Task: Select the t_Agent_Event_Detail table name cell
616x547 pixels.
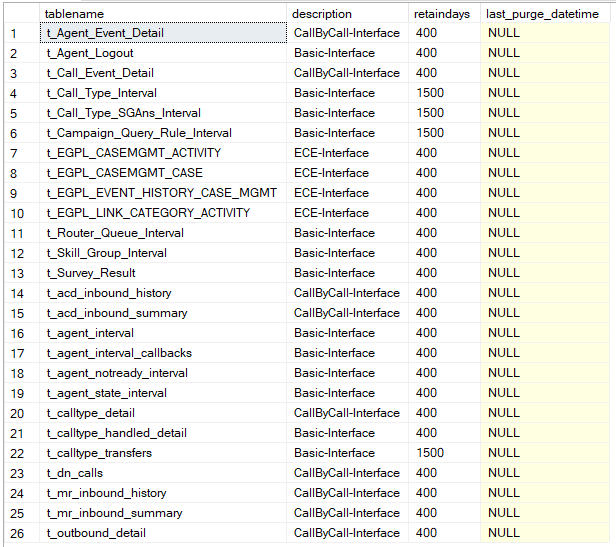Action: pyautogui.click(x=163, y=33)
